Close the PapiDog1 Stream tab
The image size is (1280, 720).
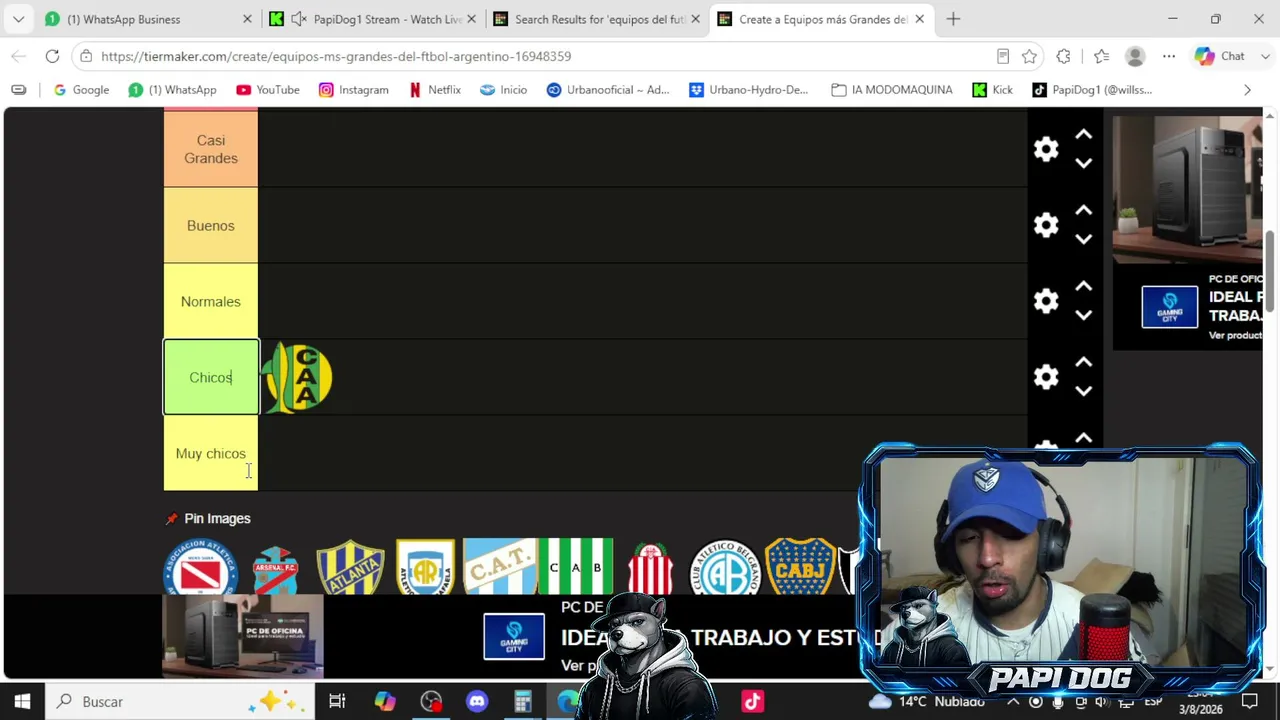coord(471,19)
